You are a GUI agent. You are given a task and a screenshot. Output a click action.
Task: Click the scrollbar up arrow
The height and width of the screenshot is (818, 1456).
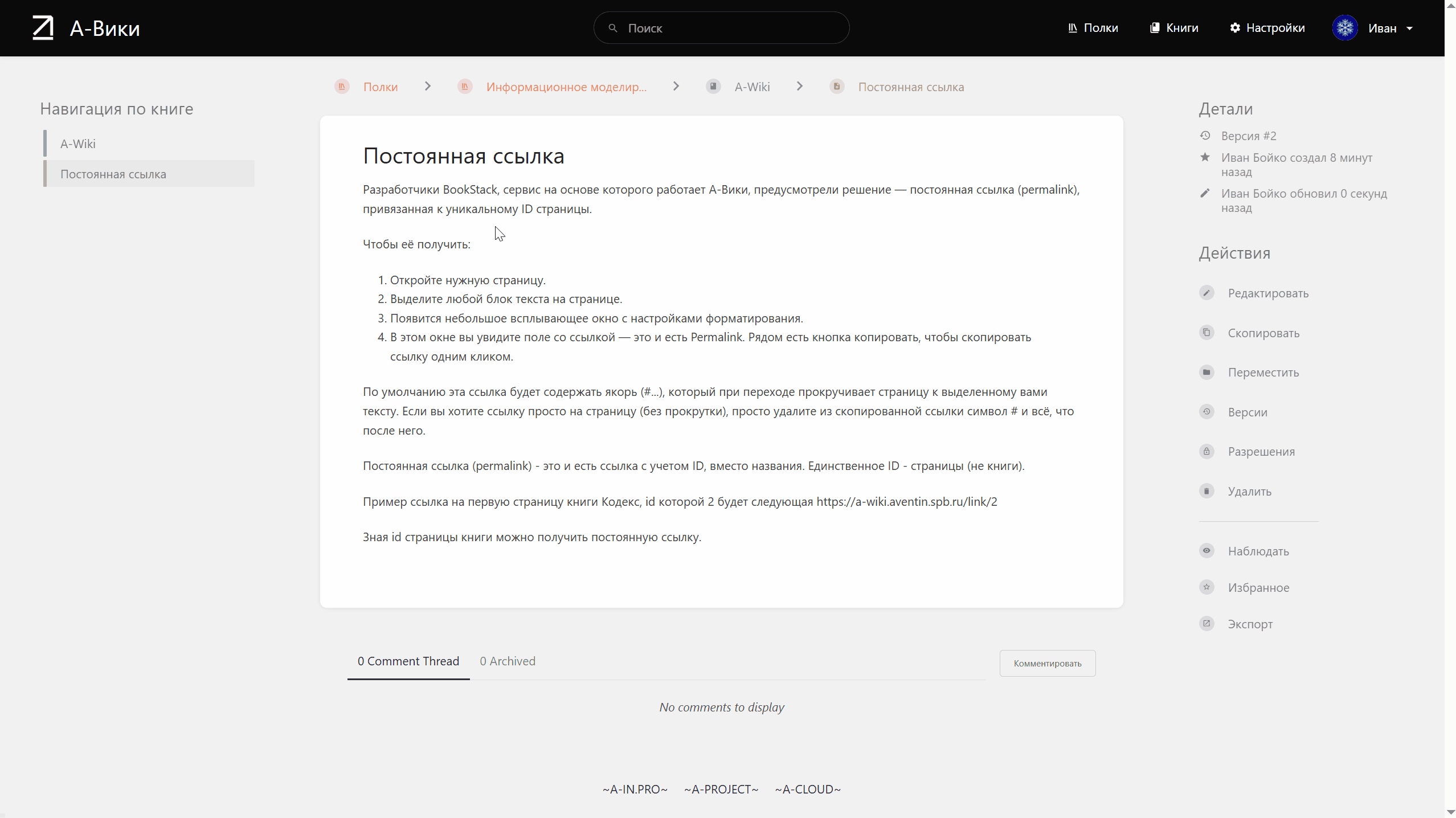click(x=1450, y=5)
